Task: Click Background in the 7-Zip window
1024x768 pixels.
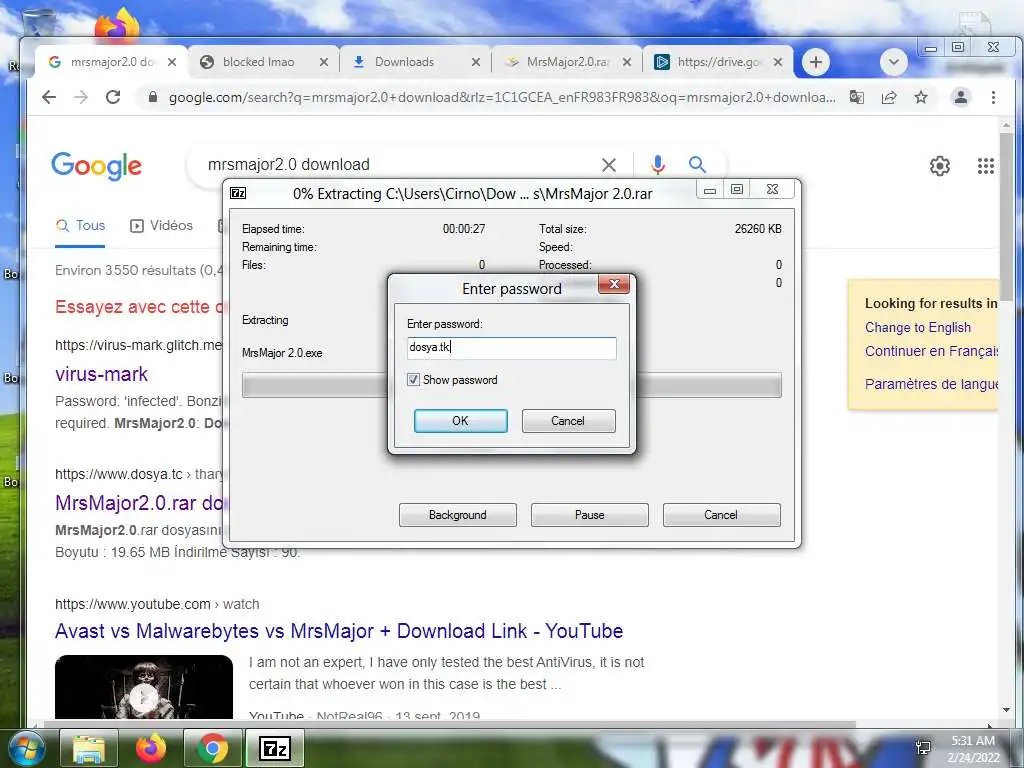Action: [x=458, y=515]
